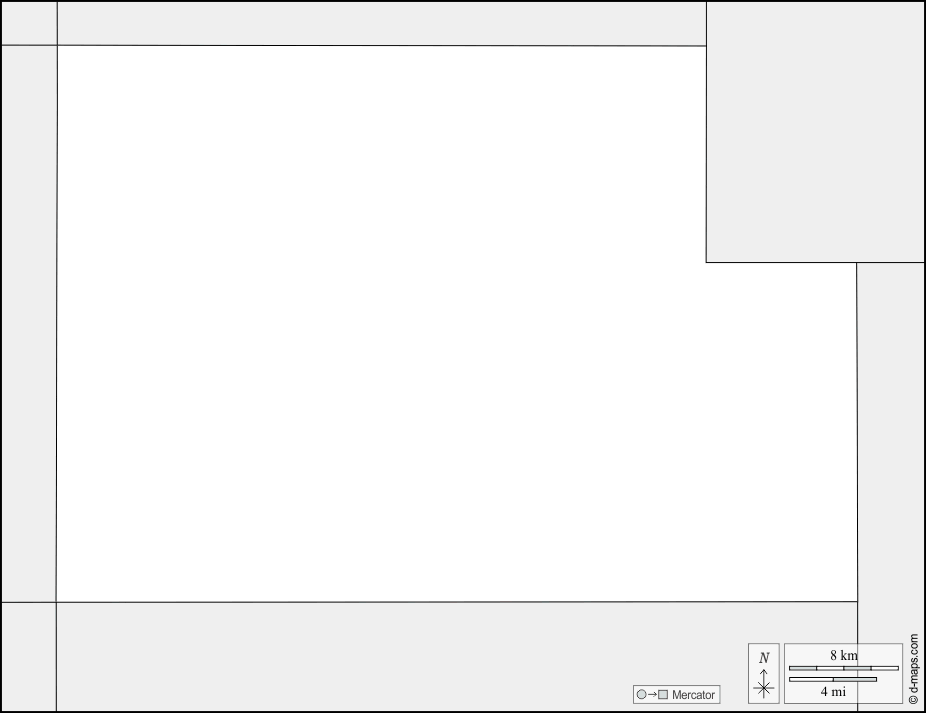Click the square icon before Mercator text
The width and height of the screenshot is (926, 713).
[663, 695]
